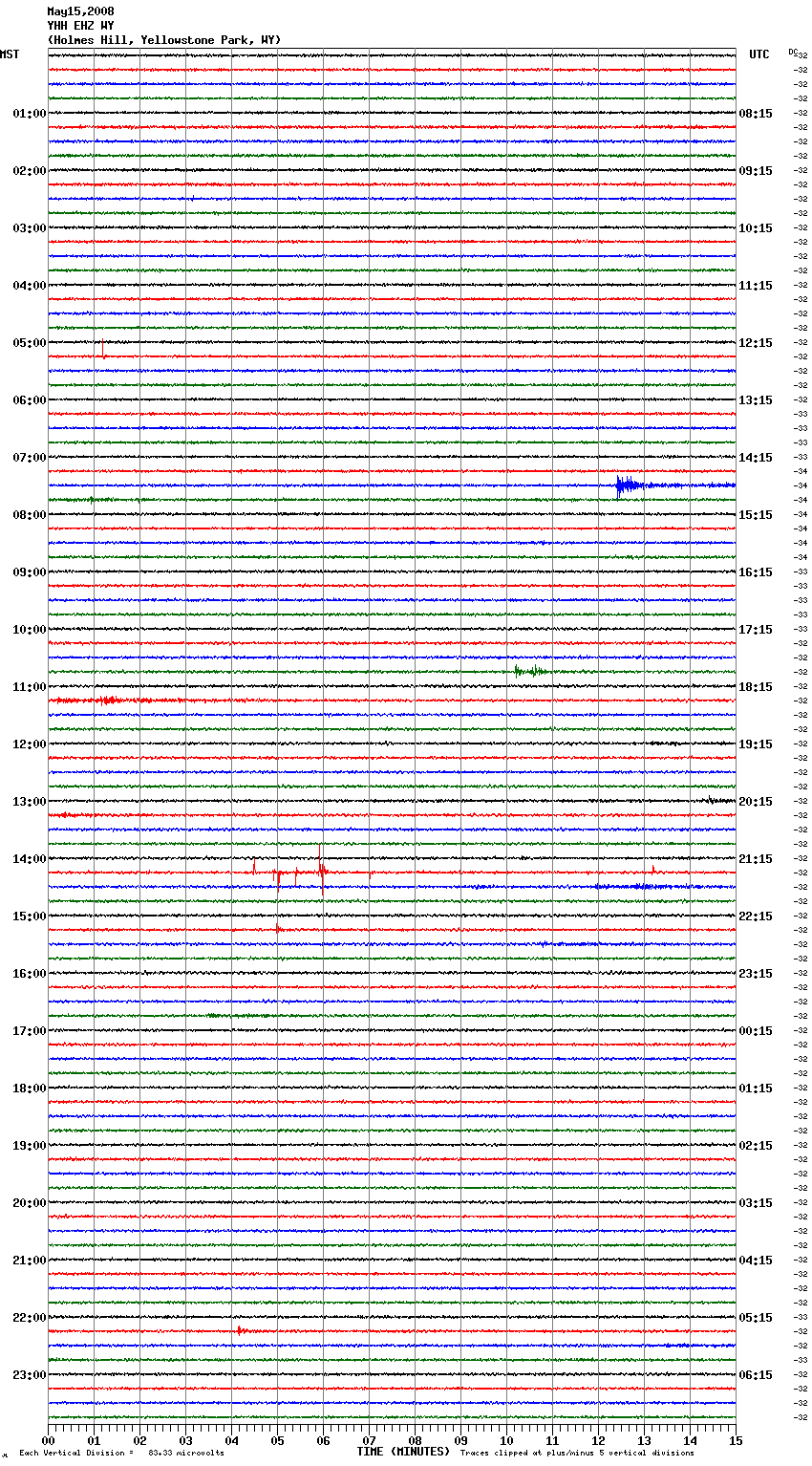This screenshot has width=812, height=1466.
Task: Click the green seismic burst on the 10:45 trace
Action: (531, 671)
